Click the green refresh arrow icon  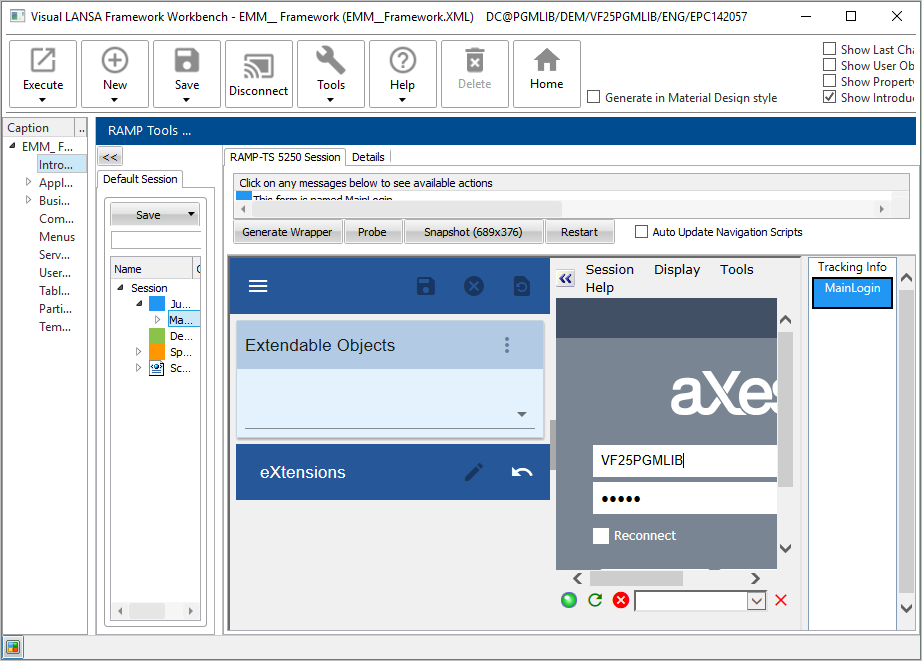click(x=595, y=600)
